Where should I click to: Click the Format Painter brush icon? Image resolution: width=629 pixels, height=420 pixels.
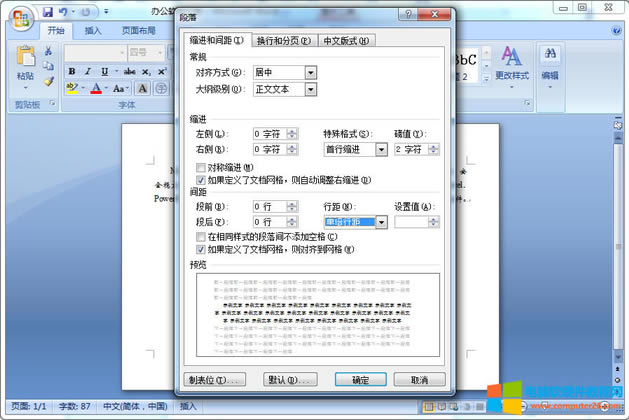[x=46, y=80]
